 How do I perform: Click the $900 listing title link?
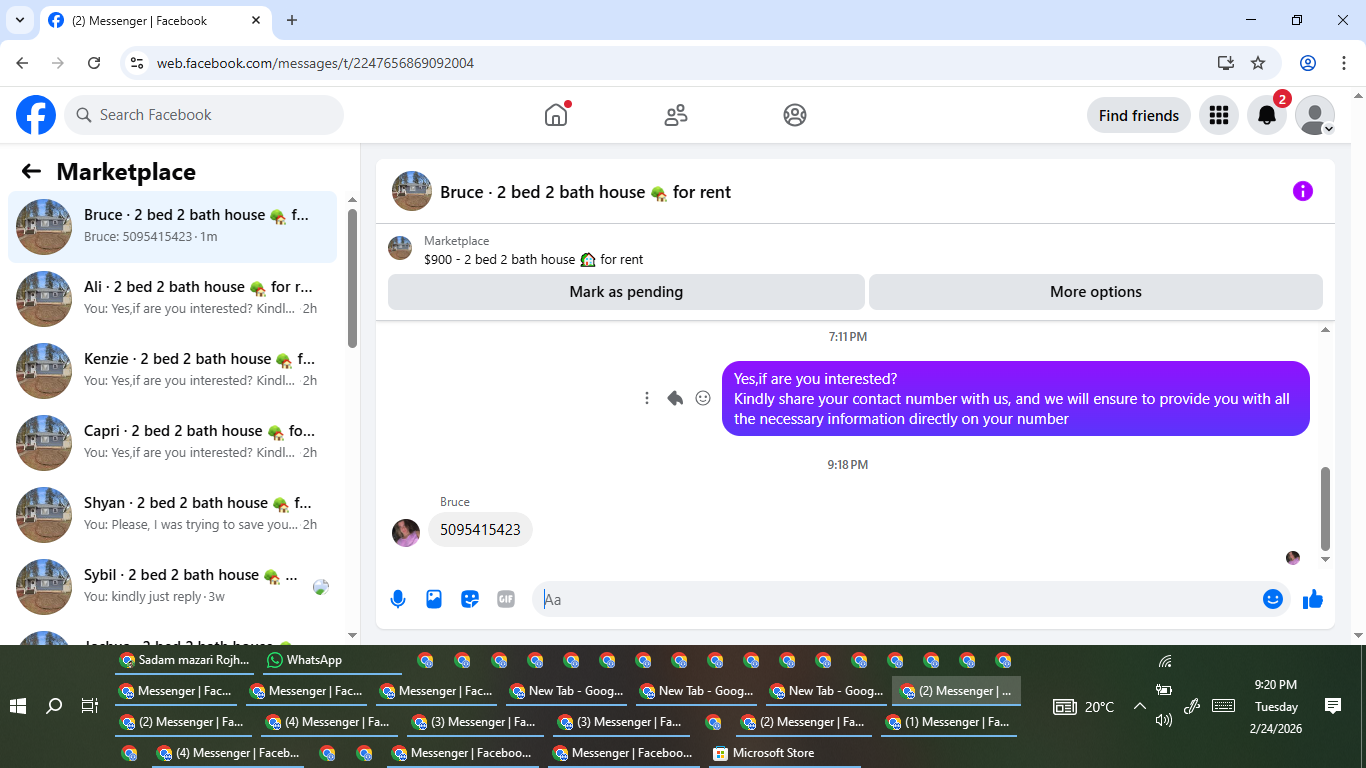pyautogui.click(x=533, y=259)
